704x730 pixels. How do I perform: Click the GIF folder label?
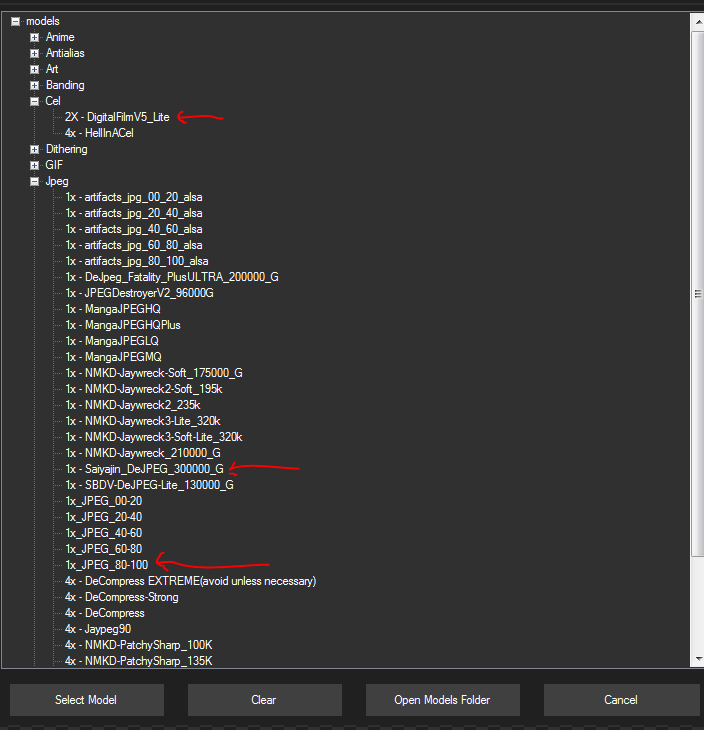[x=54, y=165]
